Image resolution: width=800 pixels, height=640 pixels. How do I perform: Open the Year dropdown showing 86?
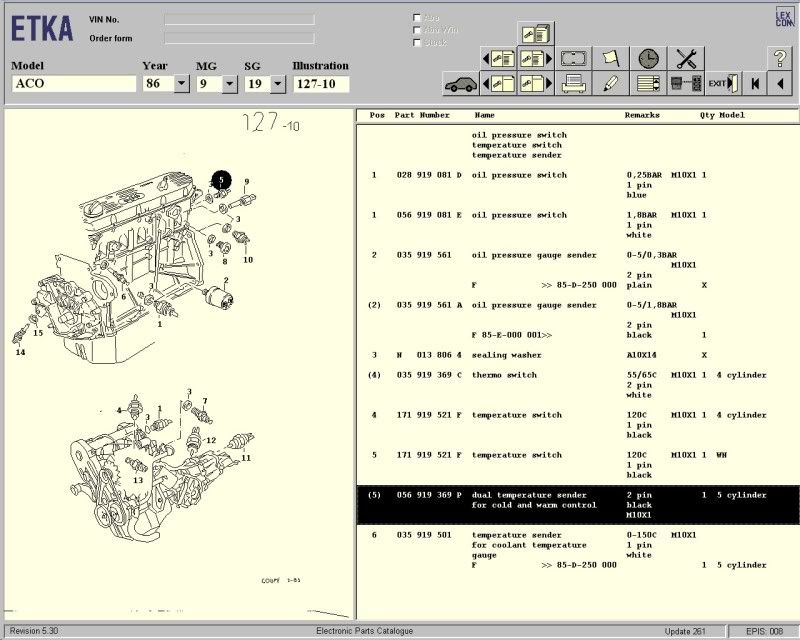click(x=181, y=84)
